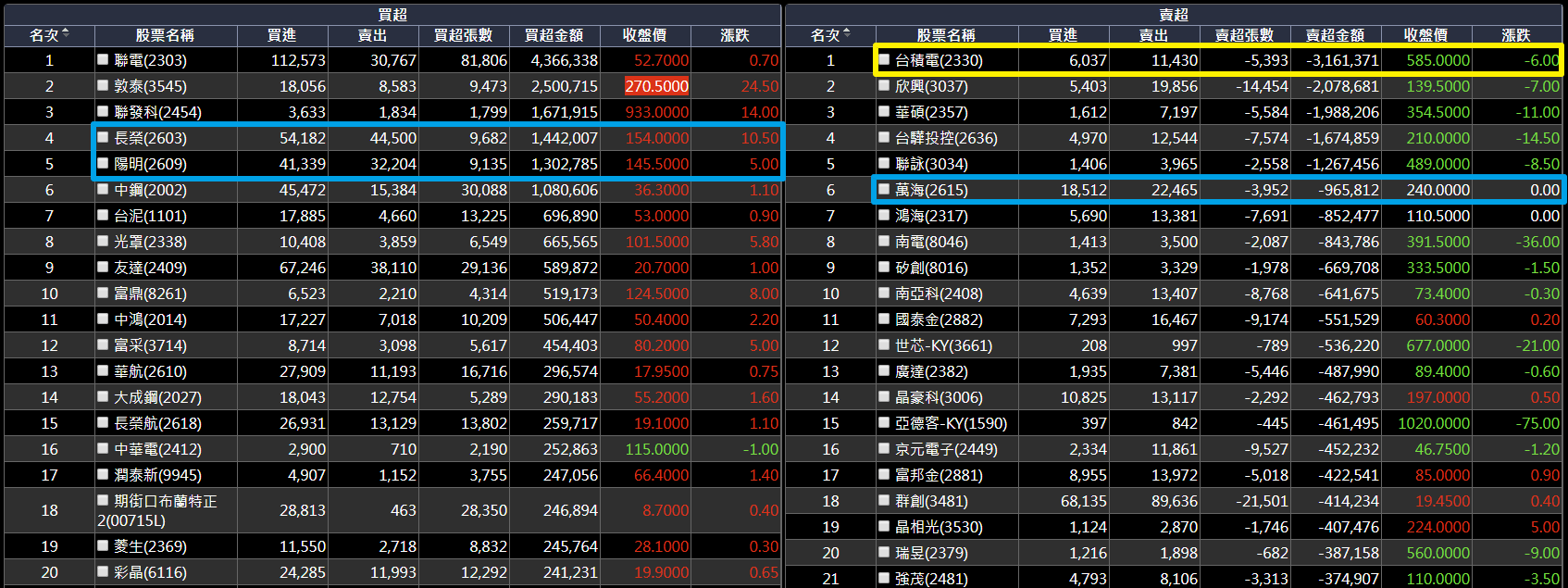Tick the checkbox for 鴻海(2317)

click(884, 215)
